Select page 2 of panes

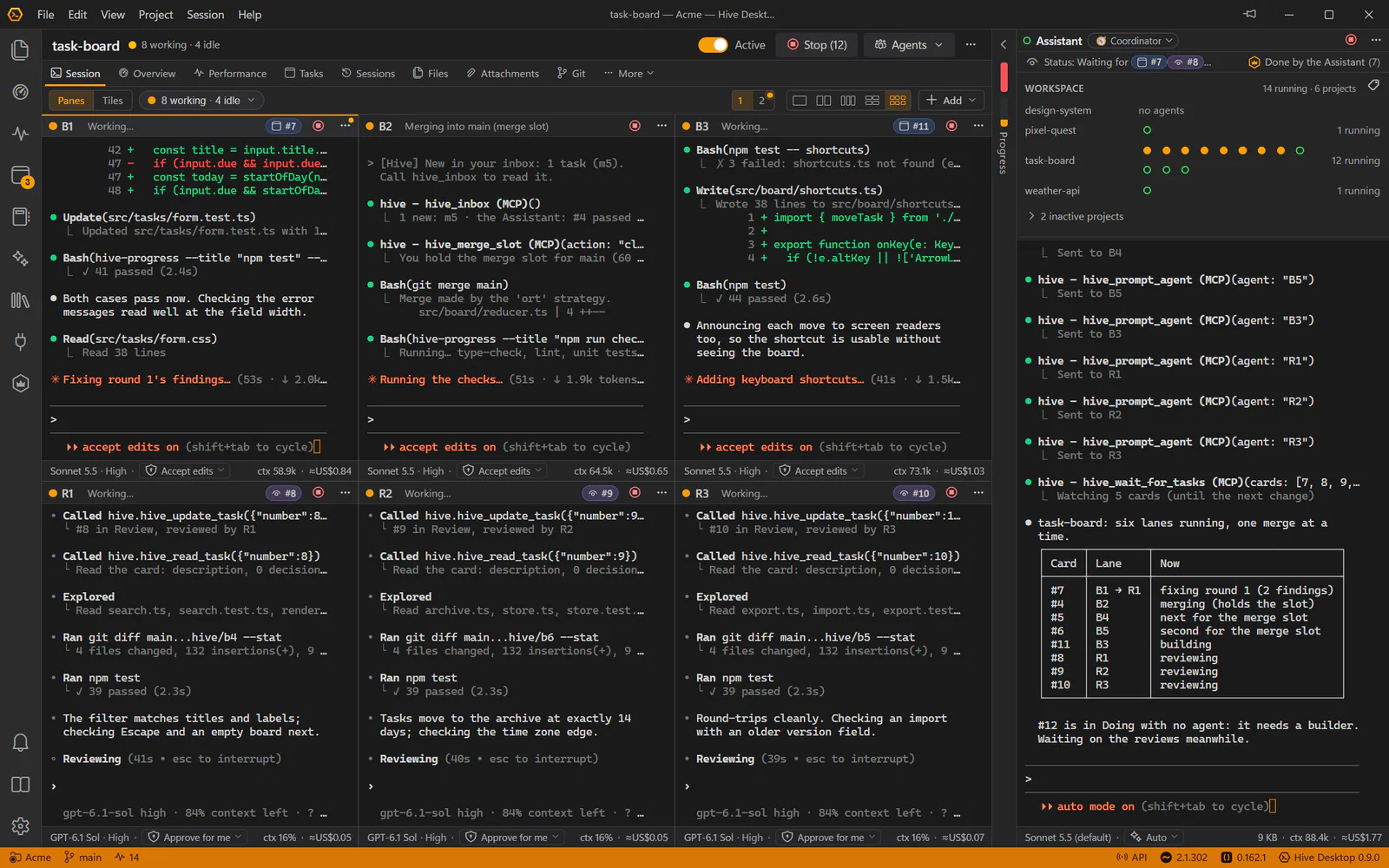click(x=762, y=101)
